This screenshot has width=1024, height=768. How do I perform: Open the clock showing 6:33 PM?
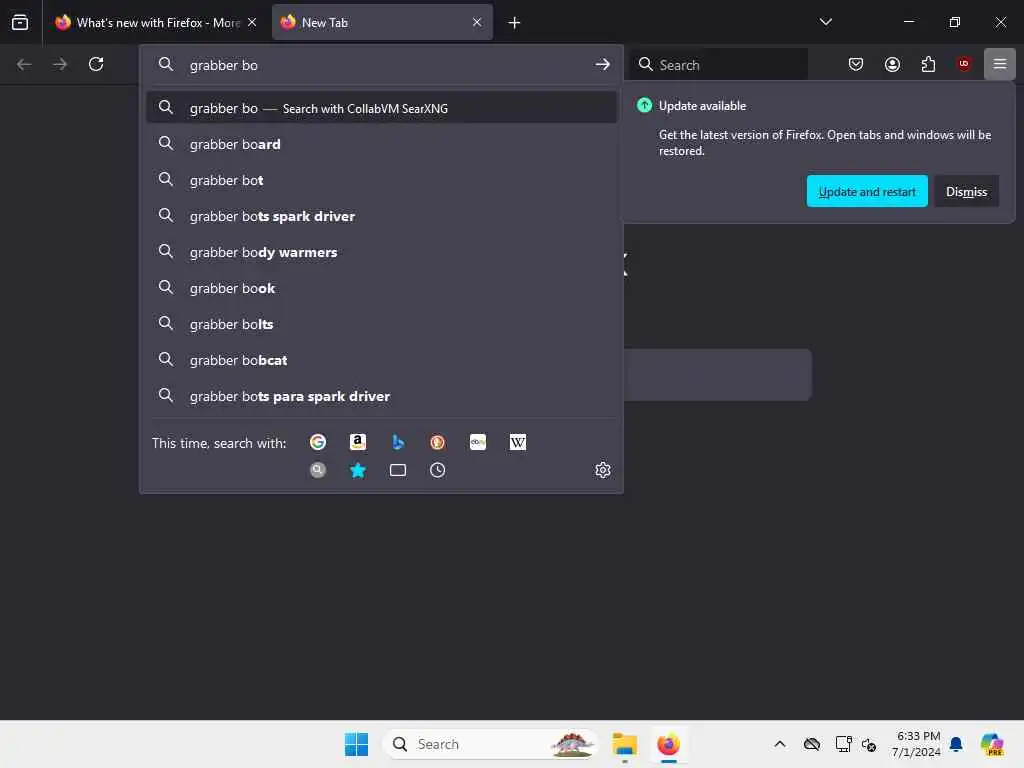pyautogui.click(x=916, y=744)
